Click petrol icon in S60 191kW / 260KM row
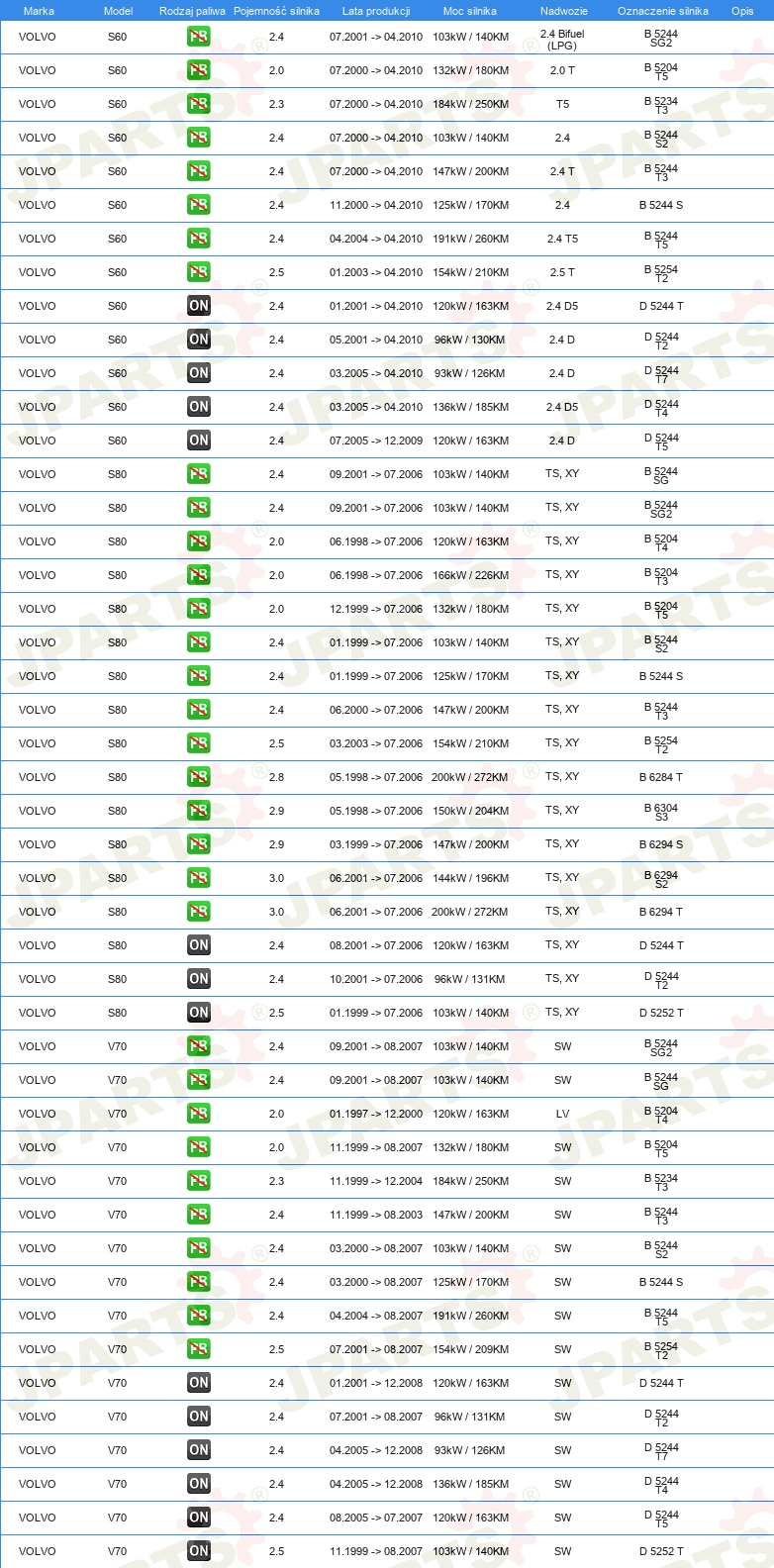 (x=199, y=239)
